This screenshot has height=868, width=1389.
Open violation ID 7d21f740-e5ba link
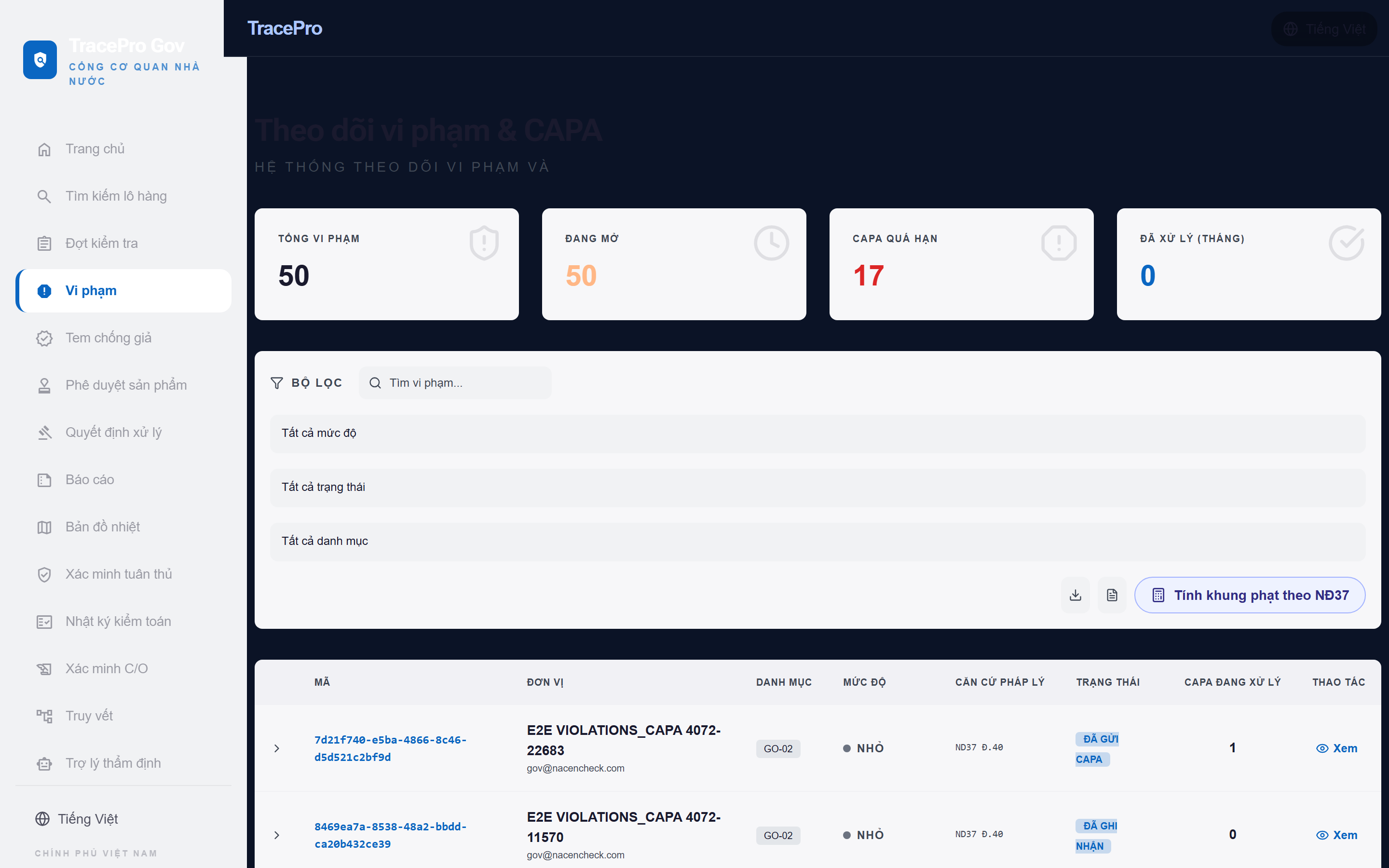click(x=390, y=748)
